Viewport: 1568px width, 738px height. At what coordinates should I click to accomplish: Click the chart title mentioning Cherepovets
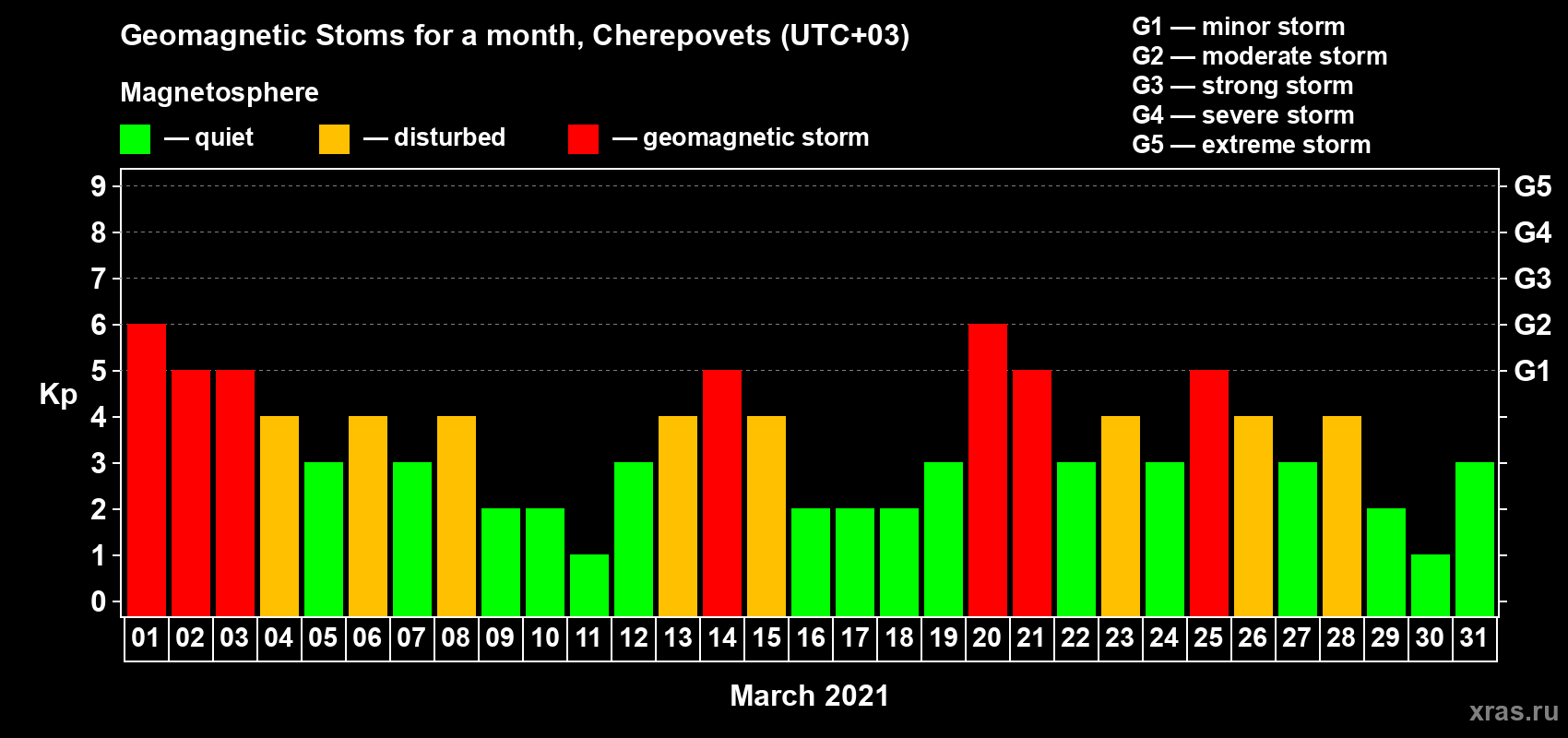point(515,36)
